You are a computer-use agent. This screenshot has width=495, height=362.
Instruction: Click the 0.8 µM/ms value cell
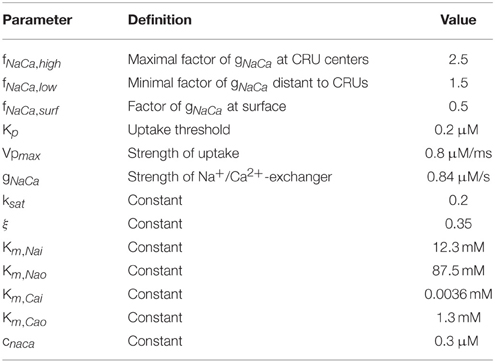click(458, 153)
